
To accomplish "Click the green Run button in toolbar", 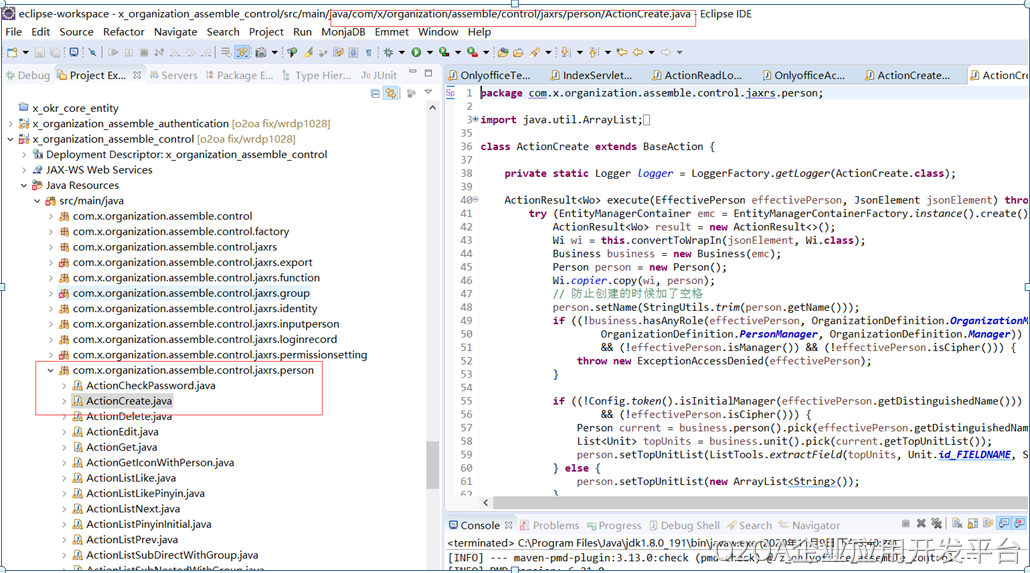I will pos(416,52).
